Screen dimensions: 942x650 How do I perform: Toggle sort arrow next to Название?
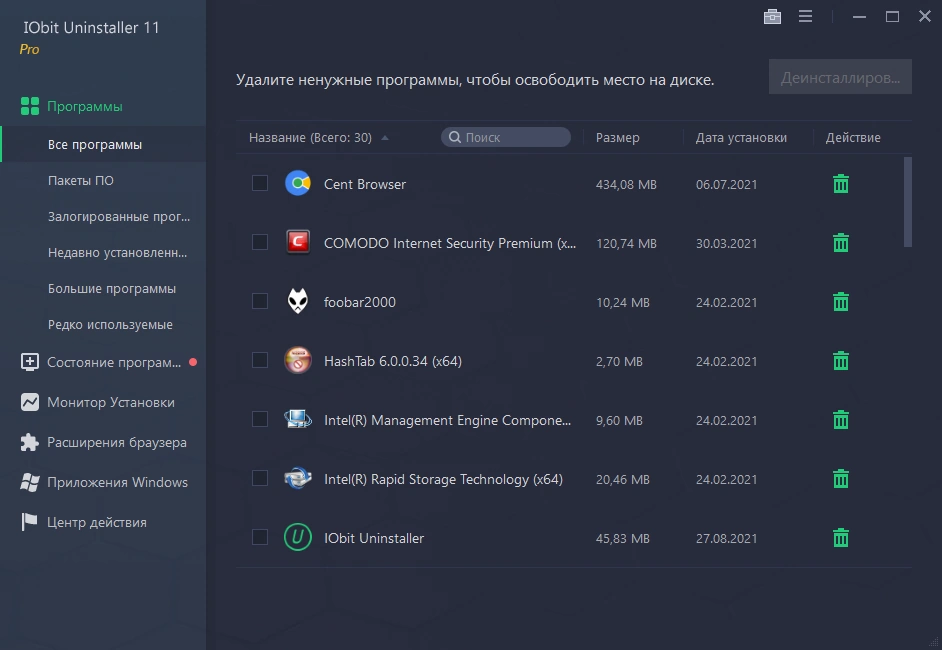tap(385, 138)
